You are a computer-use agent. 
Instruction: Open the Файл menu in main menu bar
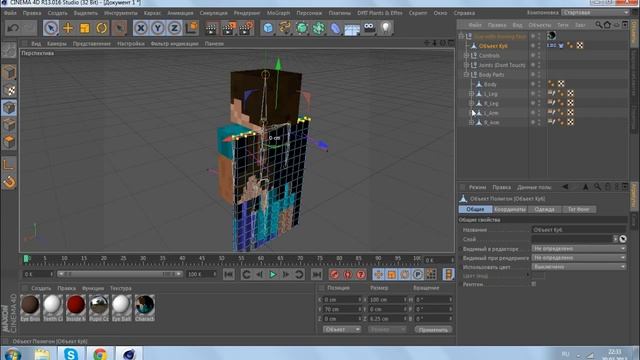(x=10, y=13)
